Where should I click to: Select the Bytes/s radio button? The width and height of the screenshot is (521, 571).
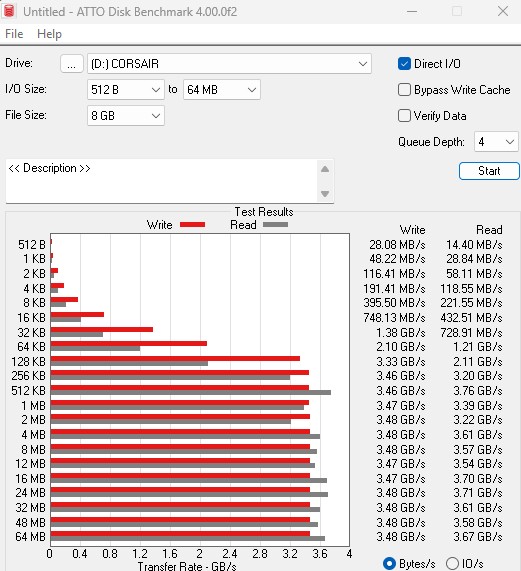pos(389,563)
